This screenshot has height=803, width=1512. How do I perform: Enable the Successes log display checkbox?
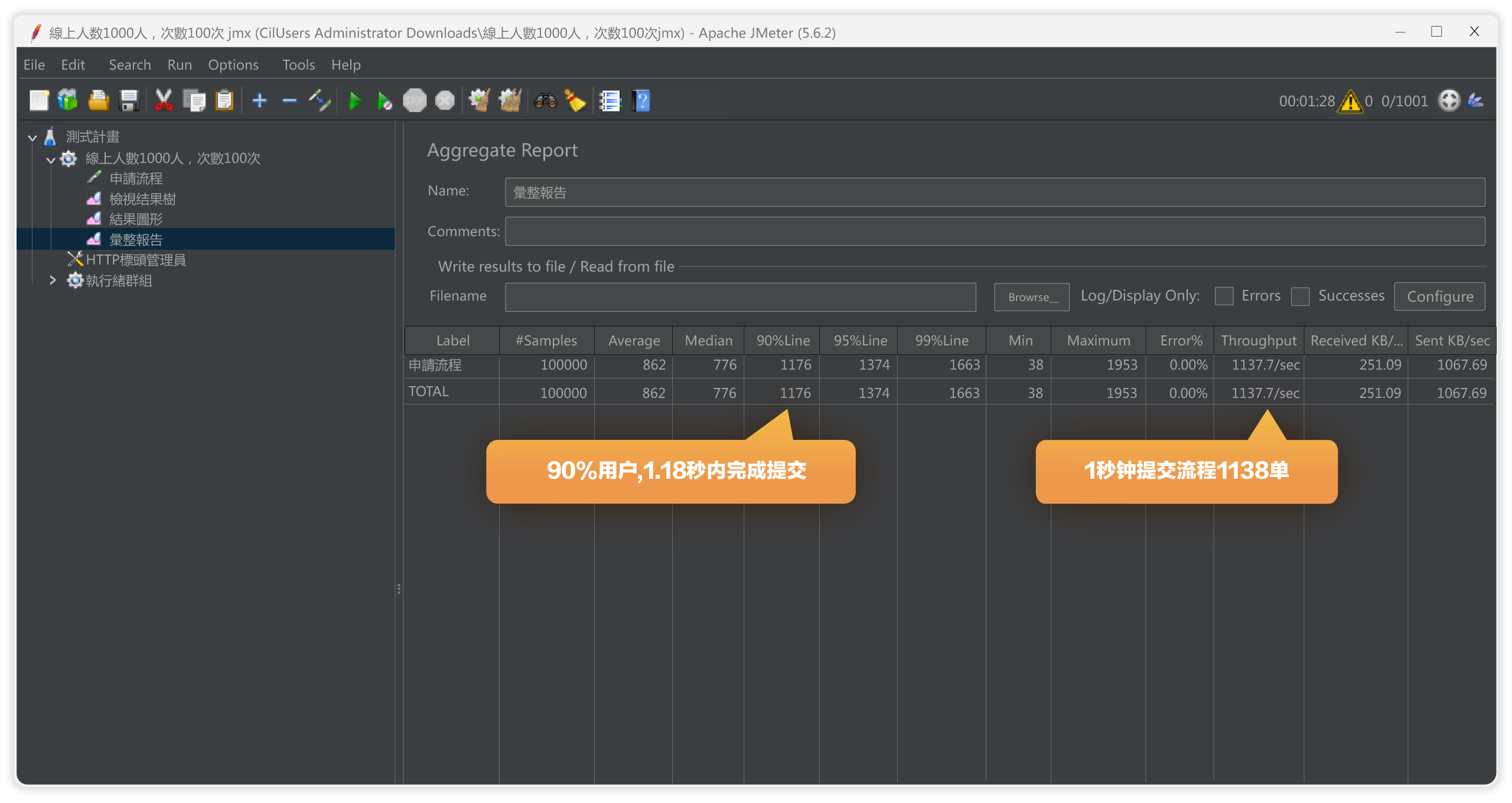coord(1301,296)
